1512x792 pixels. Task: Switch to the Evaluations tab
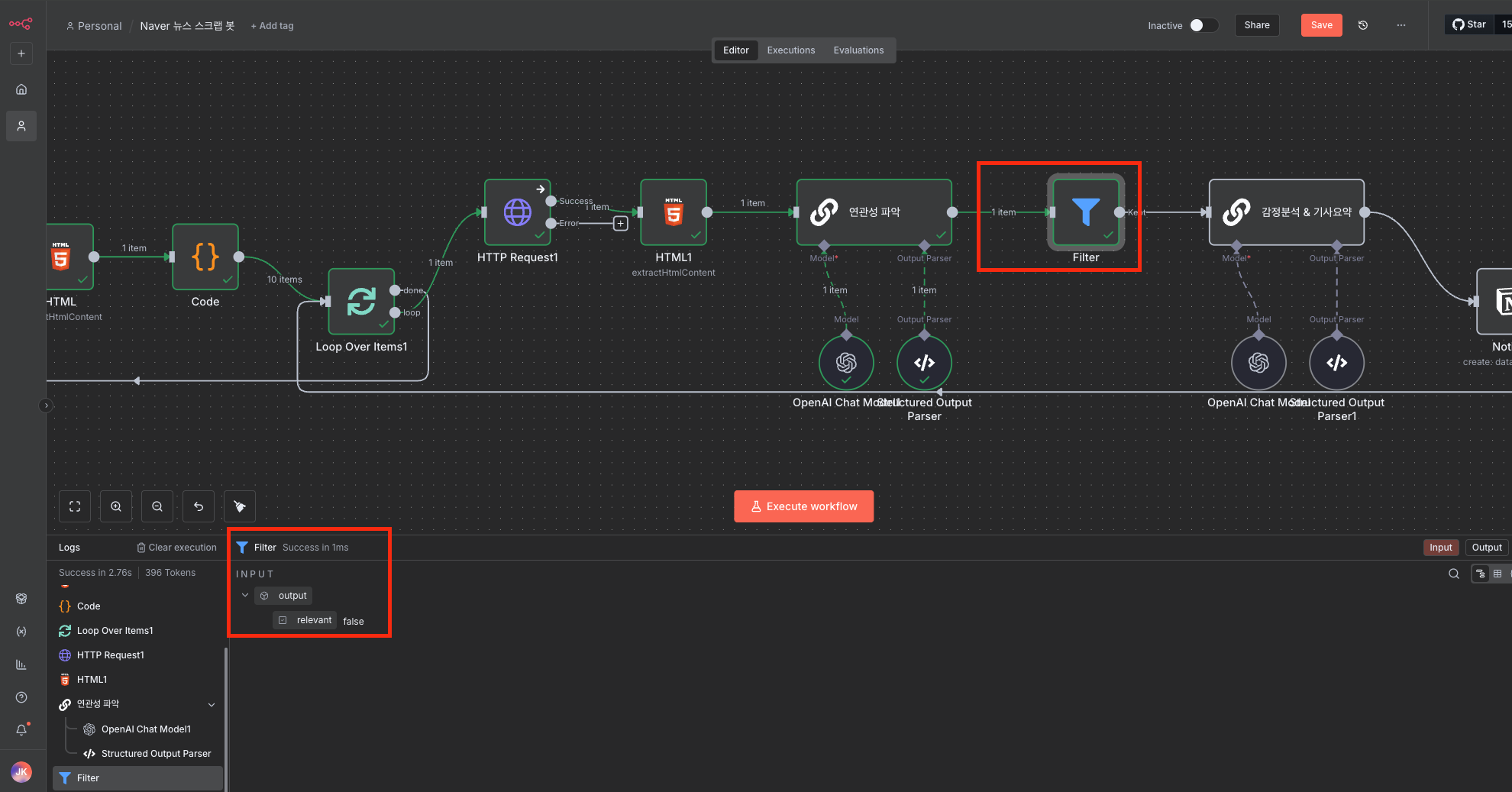858,50
